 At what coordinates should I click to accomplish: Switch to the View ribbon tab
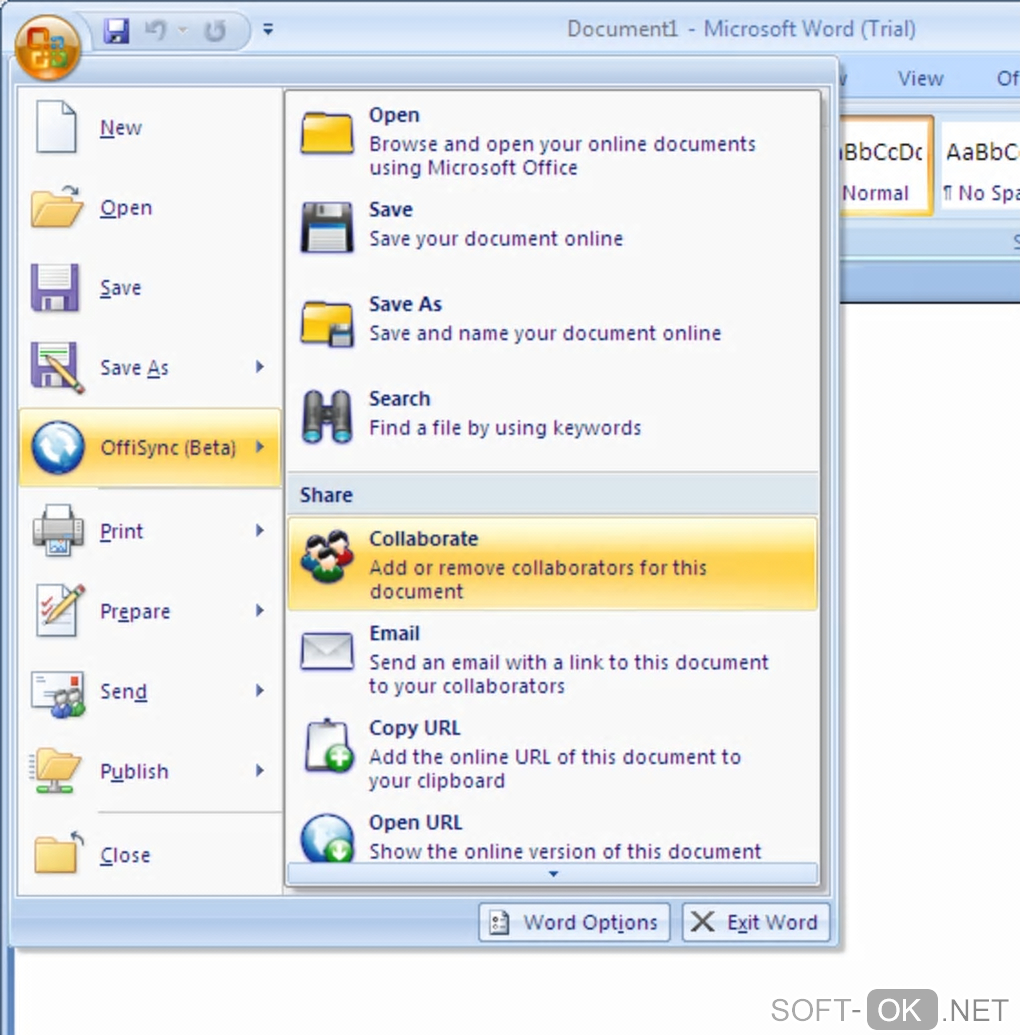point(920,79)
